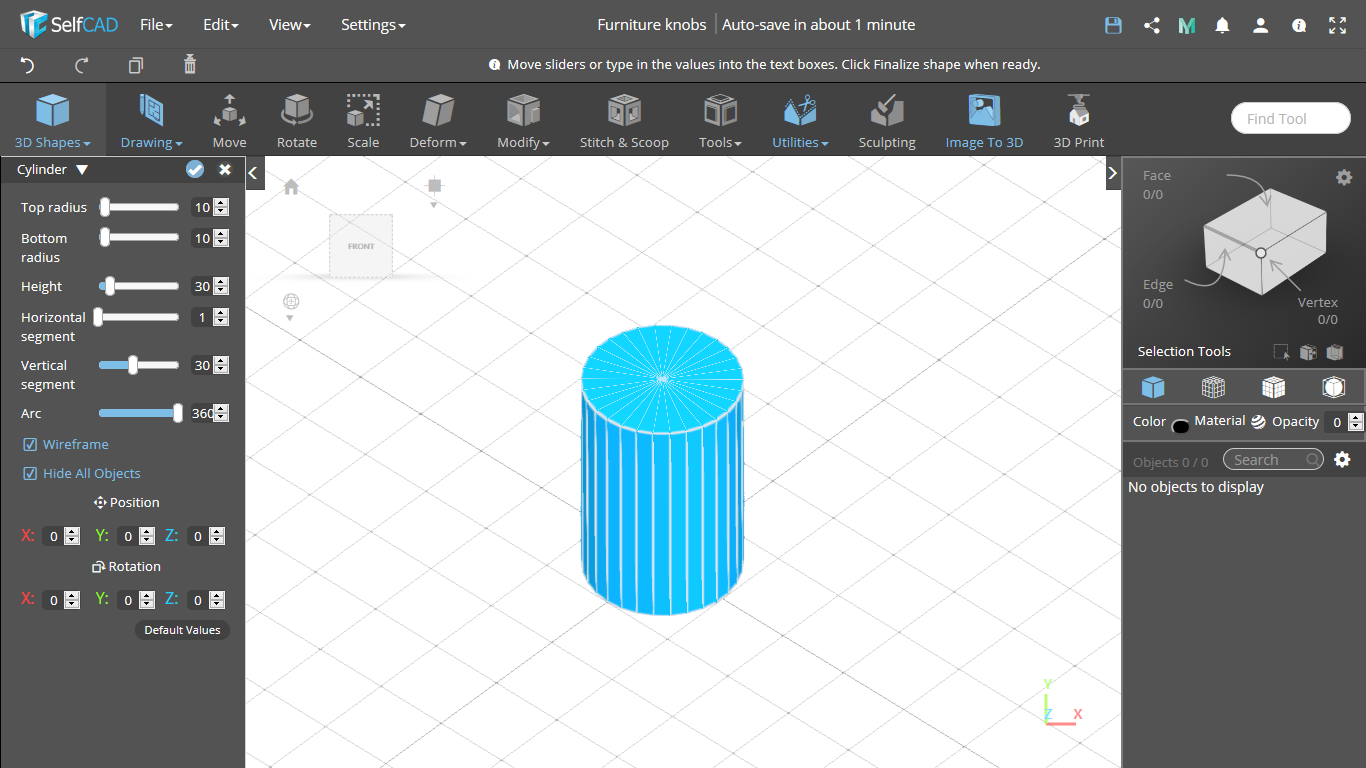This screenshot has width=1366, height=768.
Task: Open the notifications bell
Action: [x=1222, y=26]
